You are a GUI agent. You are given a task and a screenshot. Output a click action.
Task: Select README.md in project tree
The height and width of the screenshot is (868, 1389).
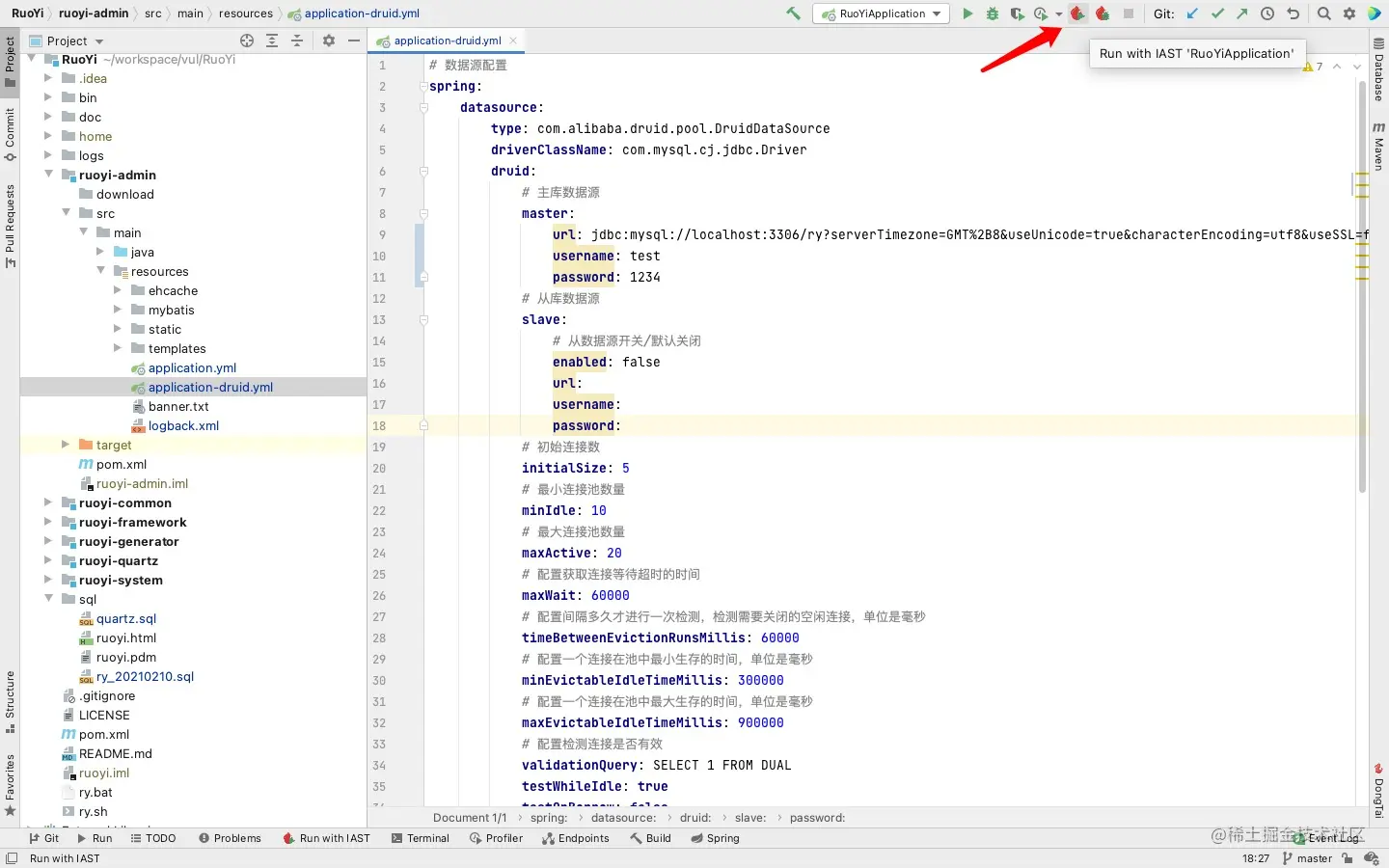click(x=115, y=753)
